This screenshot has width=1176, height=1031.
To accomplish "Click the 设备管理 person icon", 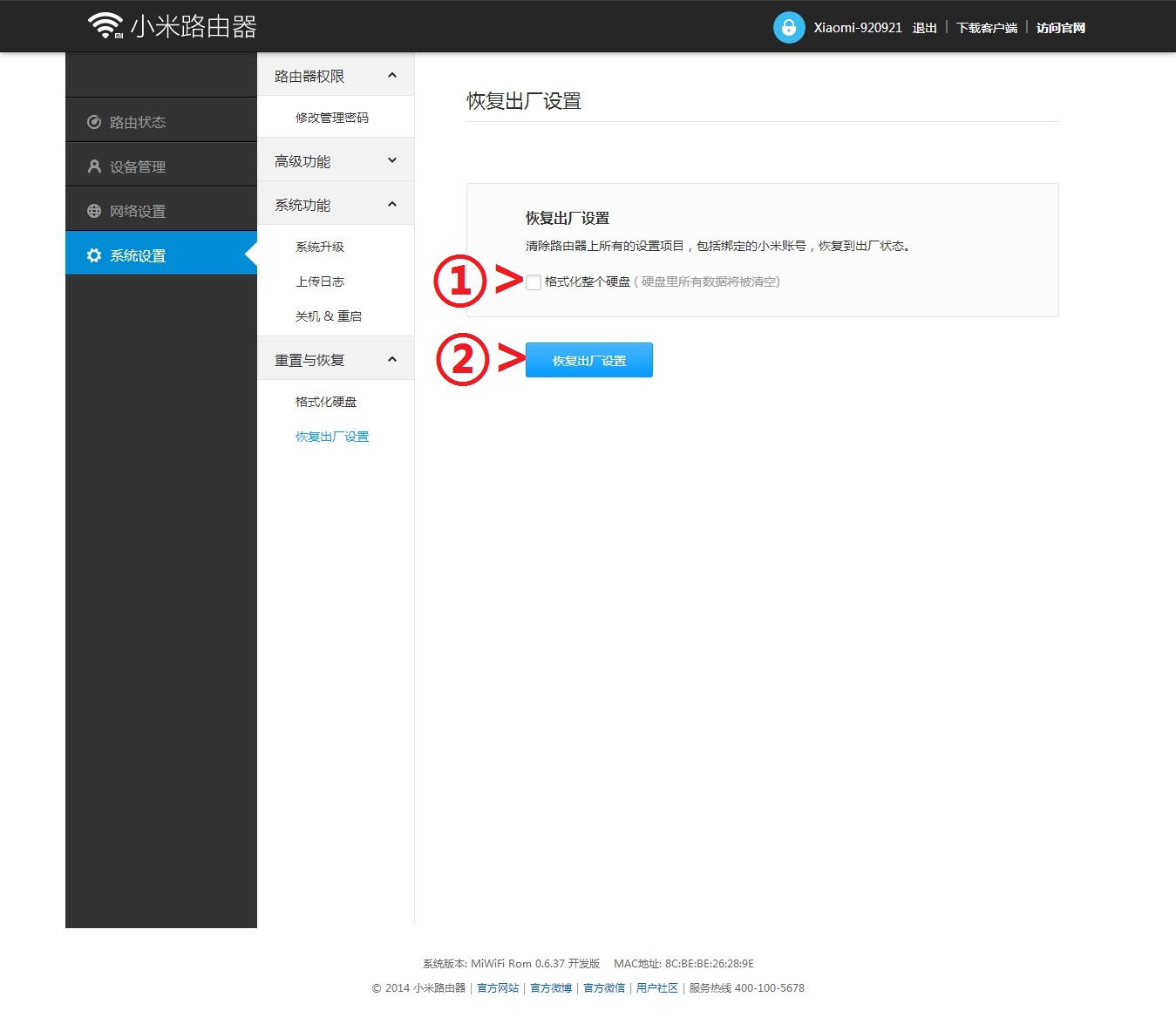I will point(94,166).
